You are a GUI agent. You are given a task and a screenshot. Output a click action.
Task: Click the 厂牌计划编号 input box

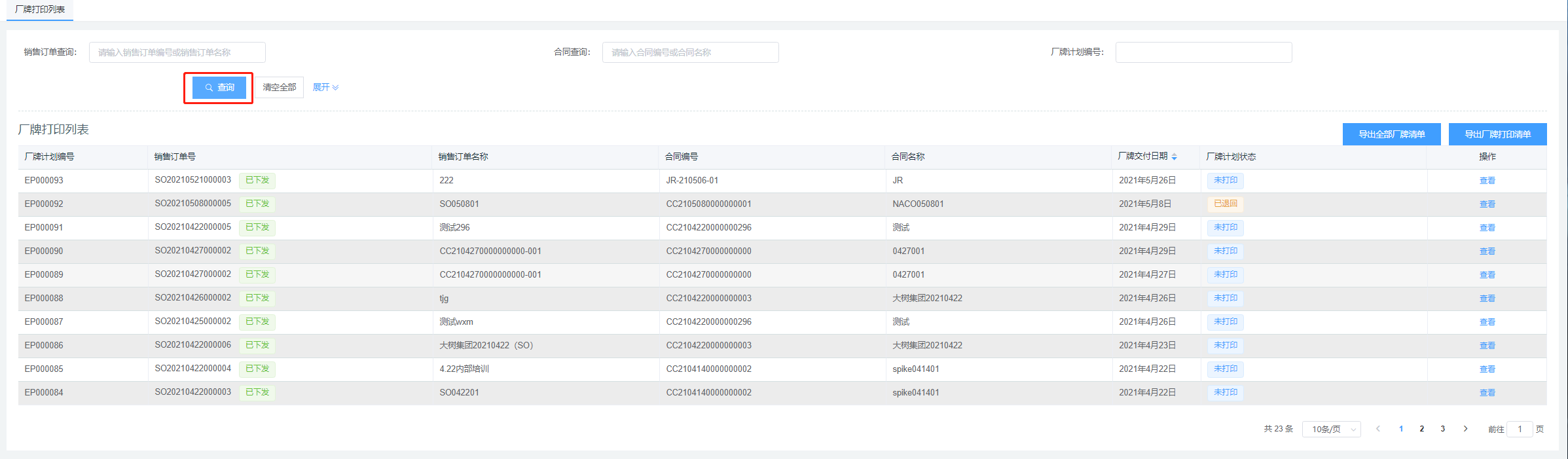[1203, 52]
